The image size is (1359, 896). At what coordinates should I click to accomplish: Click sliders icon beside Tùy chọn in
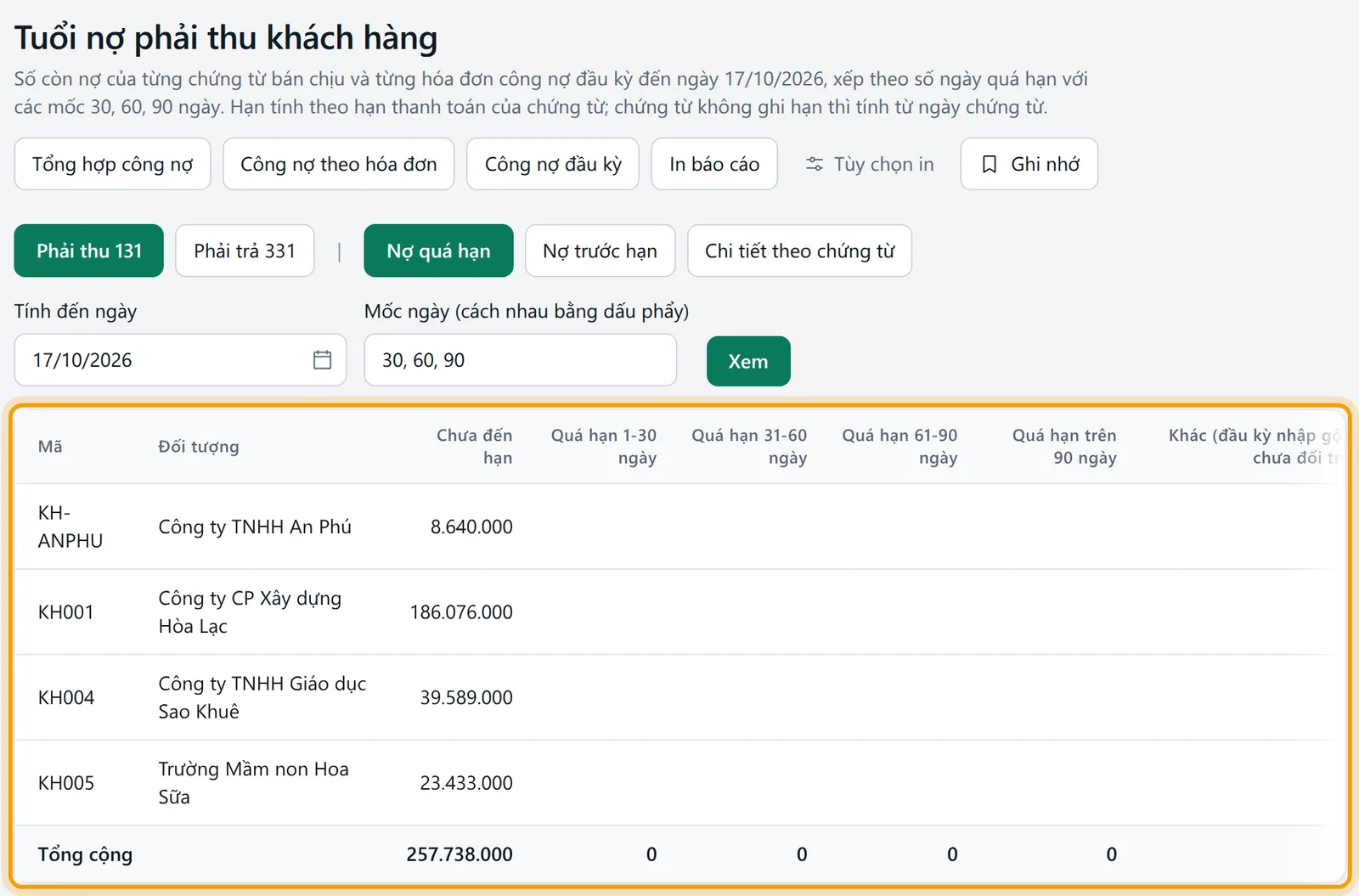pyautogui.click(x=814, y=165)
